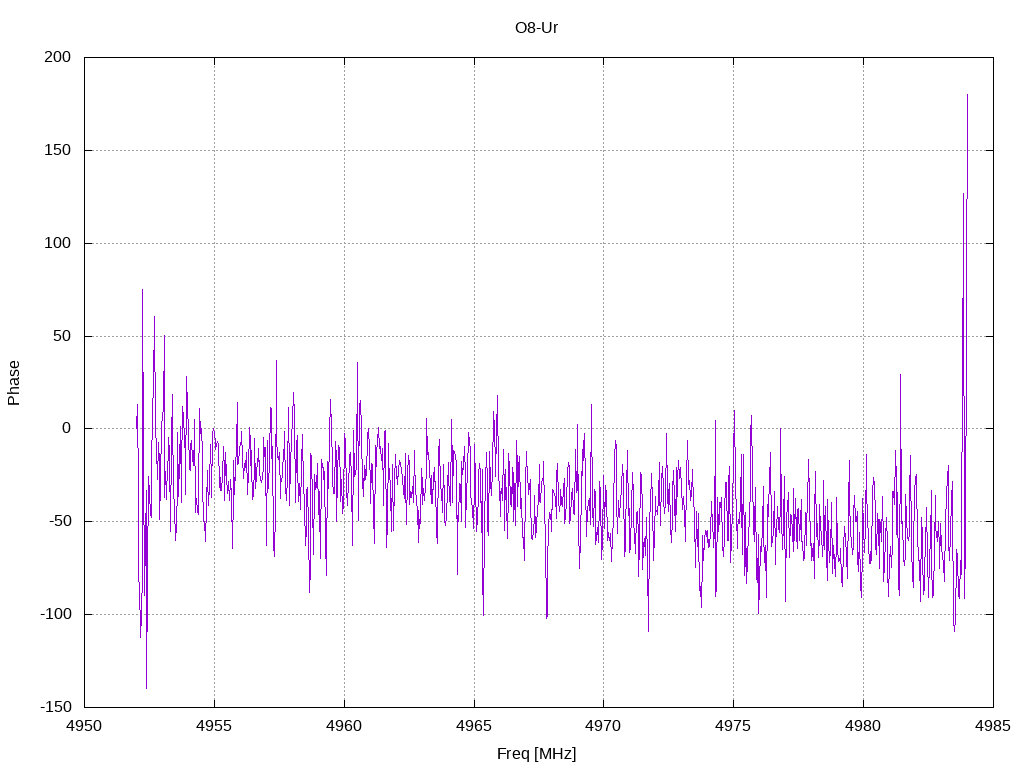The width and height of the screenshot is (1024, 768).
Task: Click x-axis tick label 4980
Action: pyautogui.click(x=863, y=726)
